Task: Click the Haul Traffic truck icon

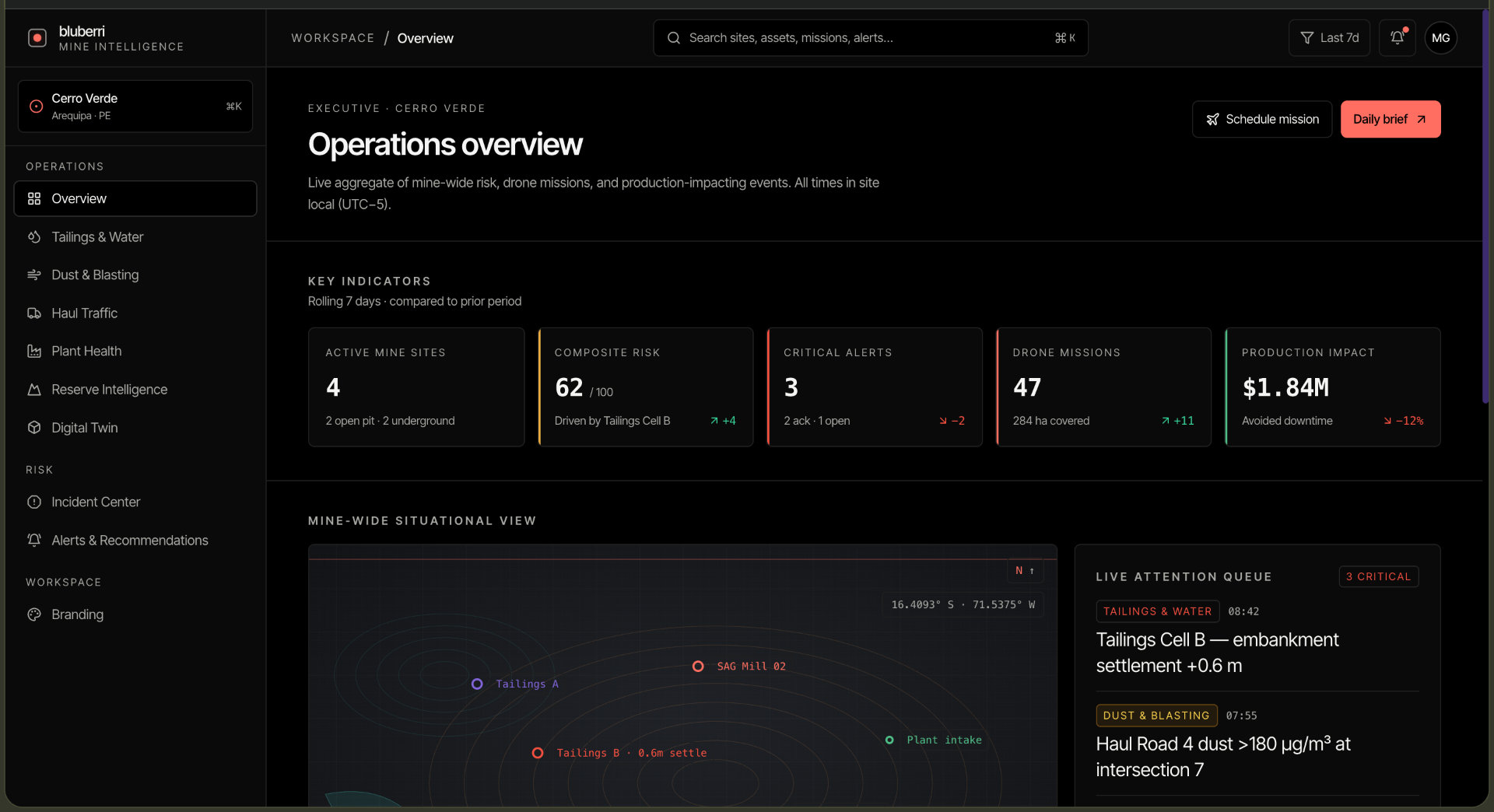Action: pyautogui.click(x=34, y=313)
